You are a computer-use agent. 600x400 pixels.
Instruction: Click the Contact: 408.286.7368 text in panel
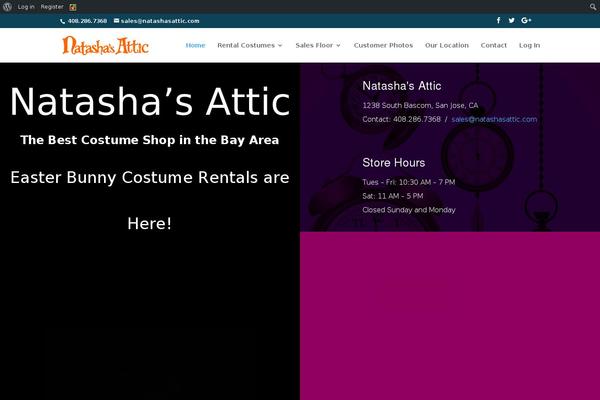point(401,119)
